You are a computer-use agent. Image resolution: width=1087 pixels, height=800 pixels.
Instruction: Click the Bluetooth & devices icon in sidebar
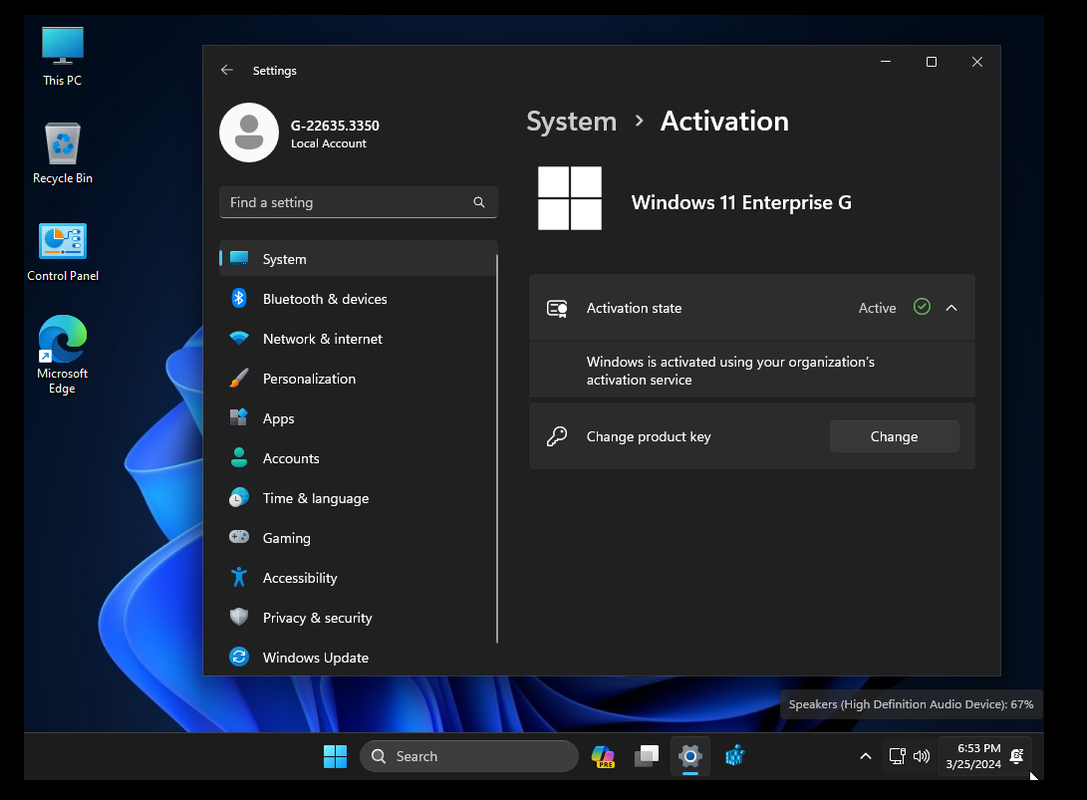coord(239,298)
